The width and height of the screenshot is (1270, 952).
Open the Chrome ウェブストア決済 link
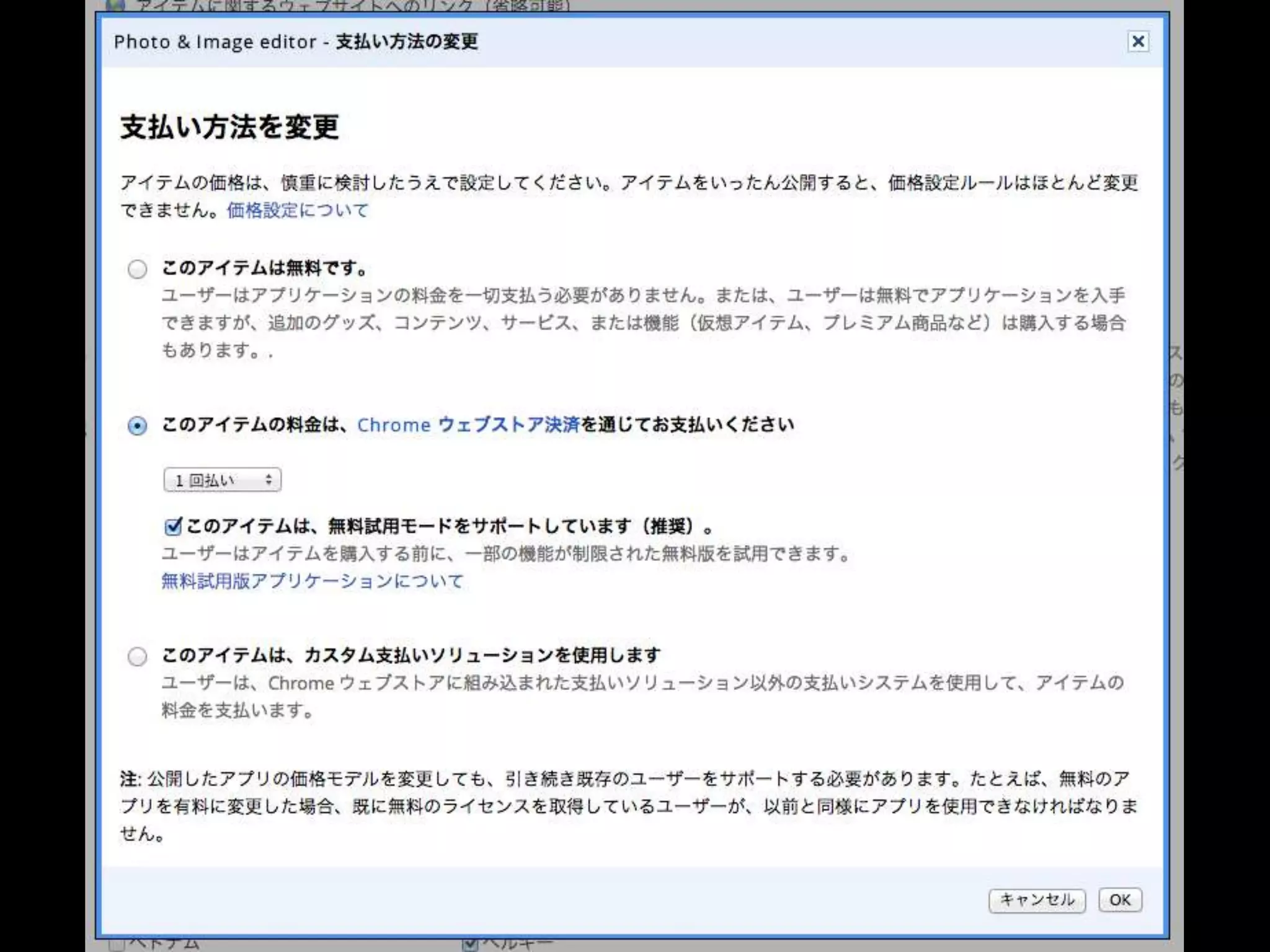[468, 425]
